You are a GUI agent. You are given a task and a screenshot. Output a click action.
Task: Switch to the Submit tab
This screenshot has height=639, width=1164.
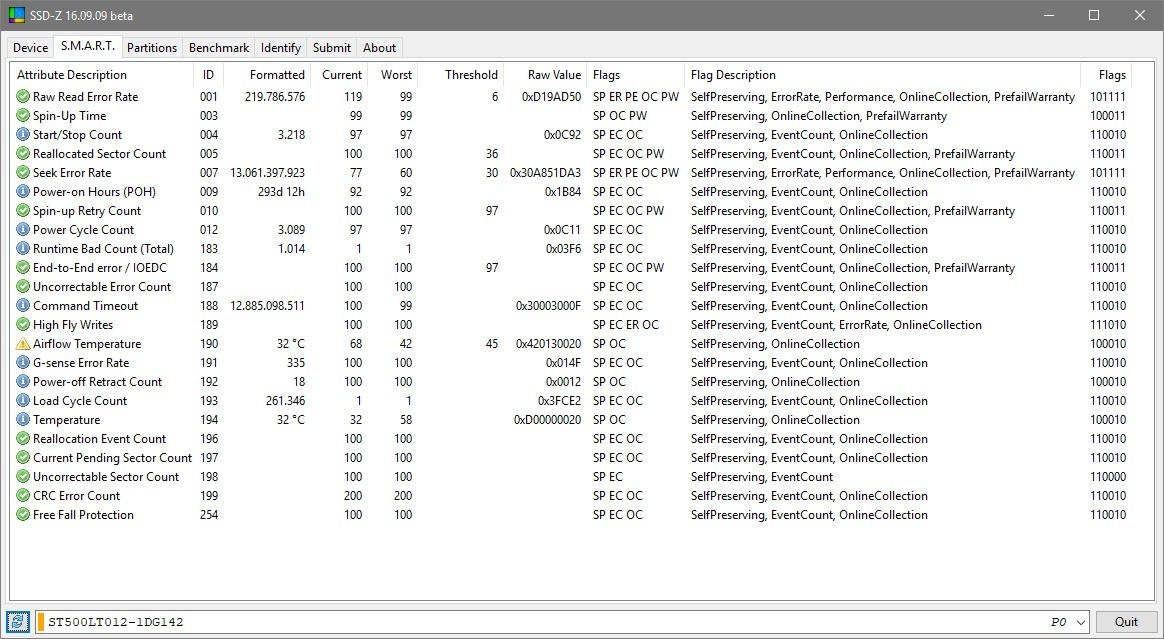click(332, 47)
